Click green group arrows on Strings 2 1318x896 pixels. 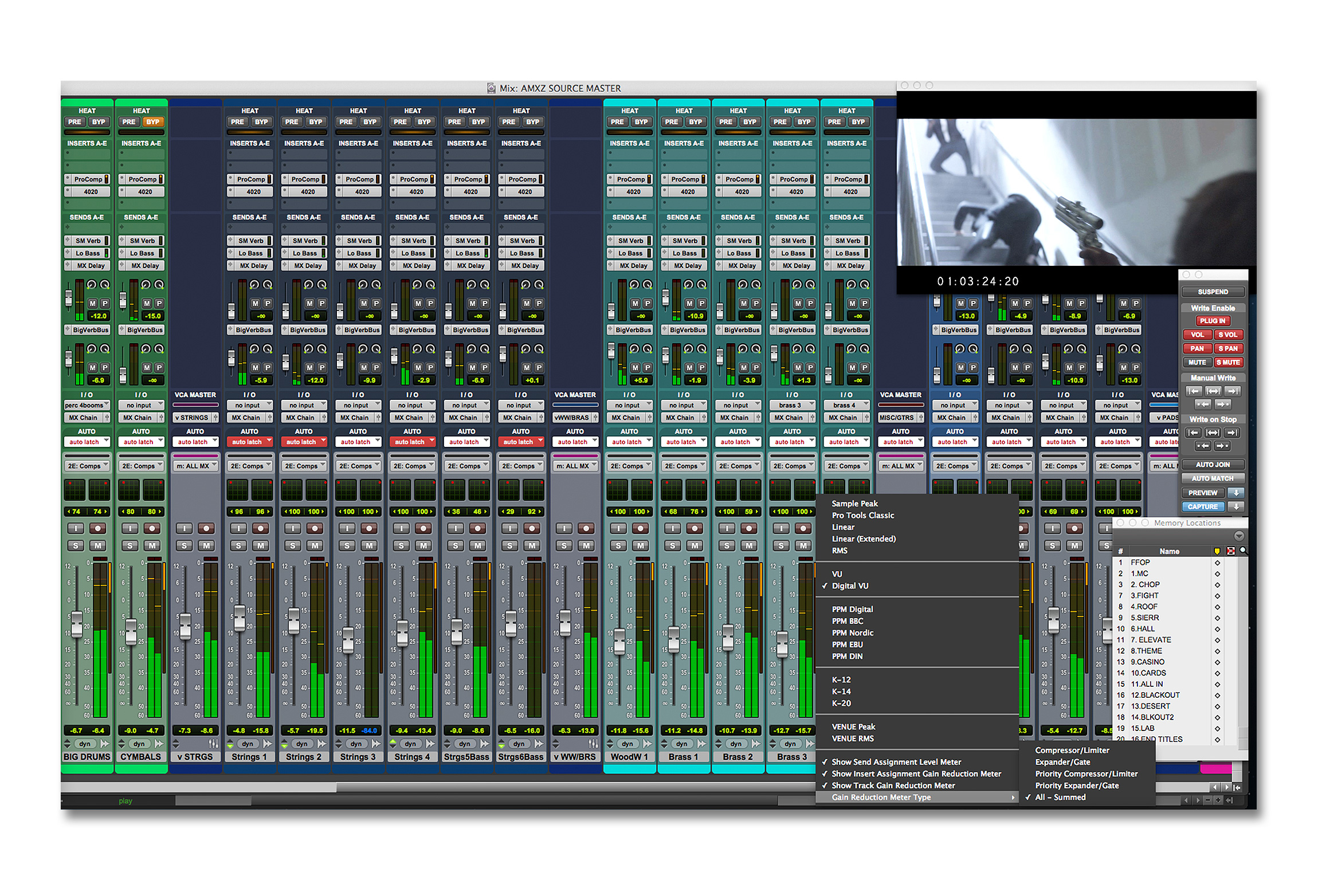click(284, 744)
